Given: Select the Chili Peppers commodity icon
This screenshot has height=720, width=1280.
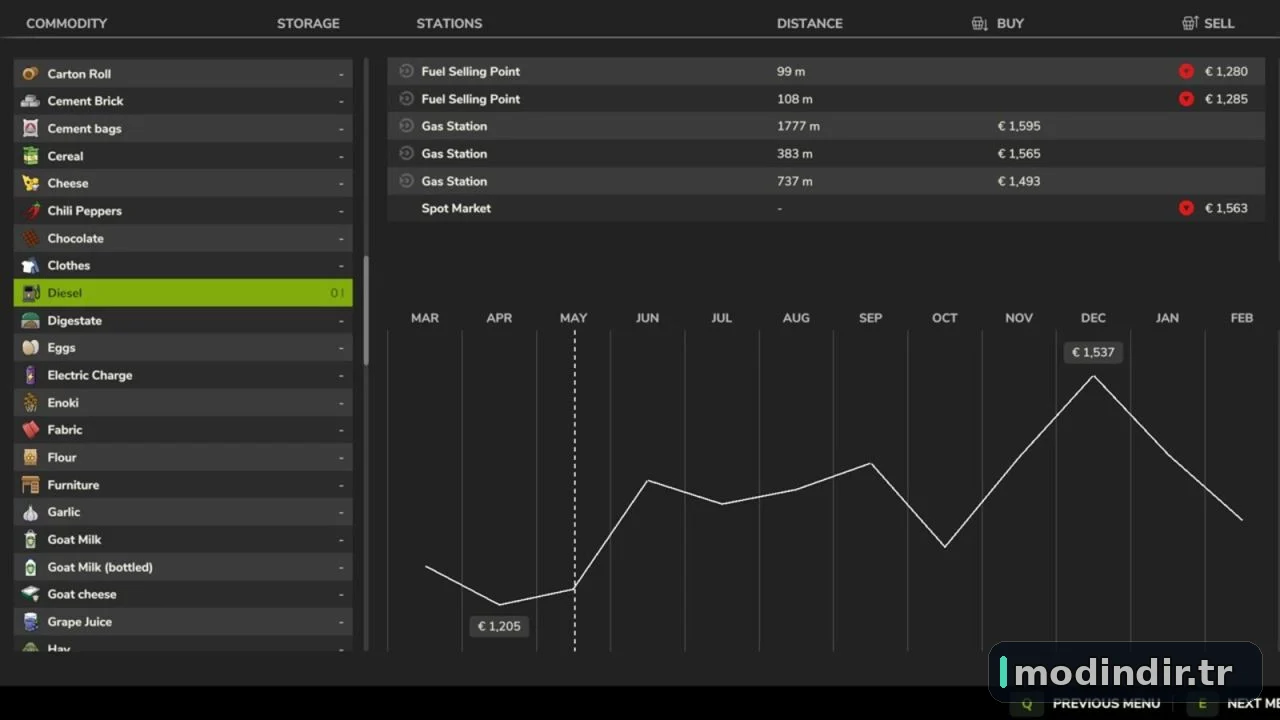Looking at the screenshot, I should click(x=31, y=211).
